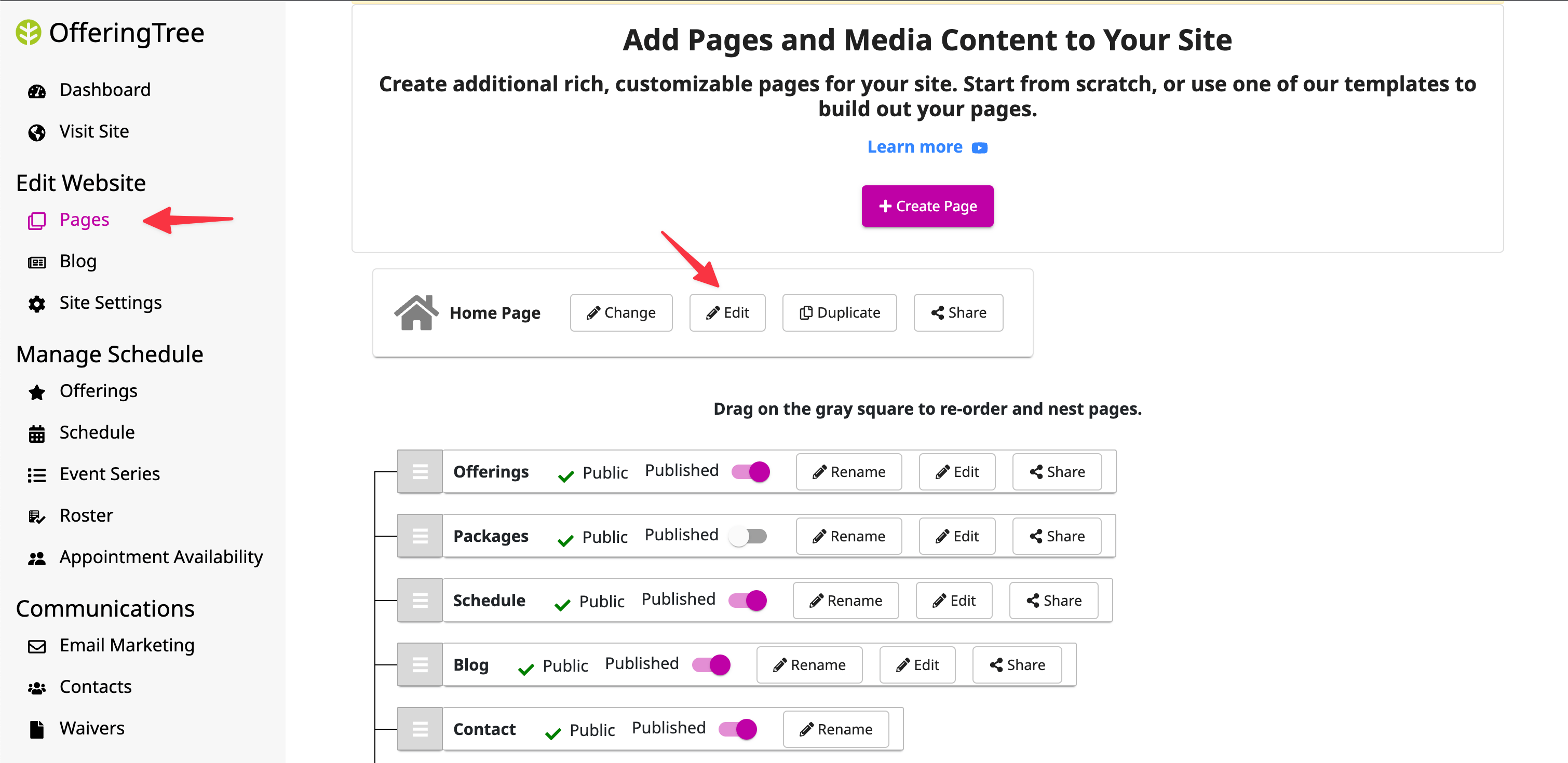
Task: Select the Visit Site globe icon
Action: pyautogui.click(x=36, y=132)
